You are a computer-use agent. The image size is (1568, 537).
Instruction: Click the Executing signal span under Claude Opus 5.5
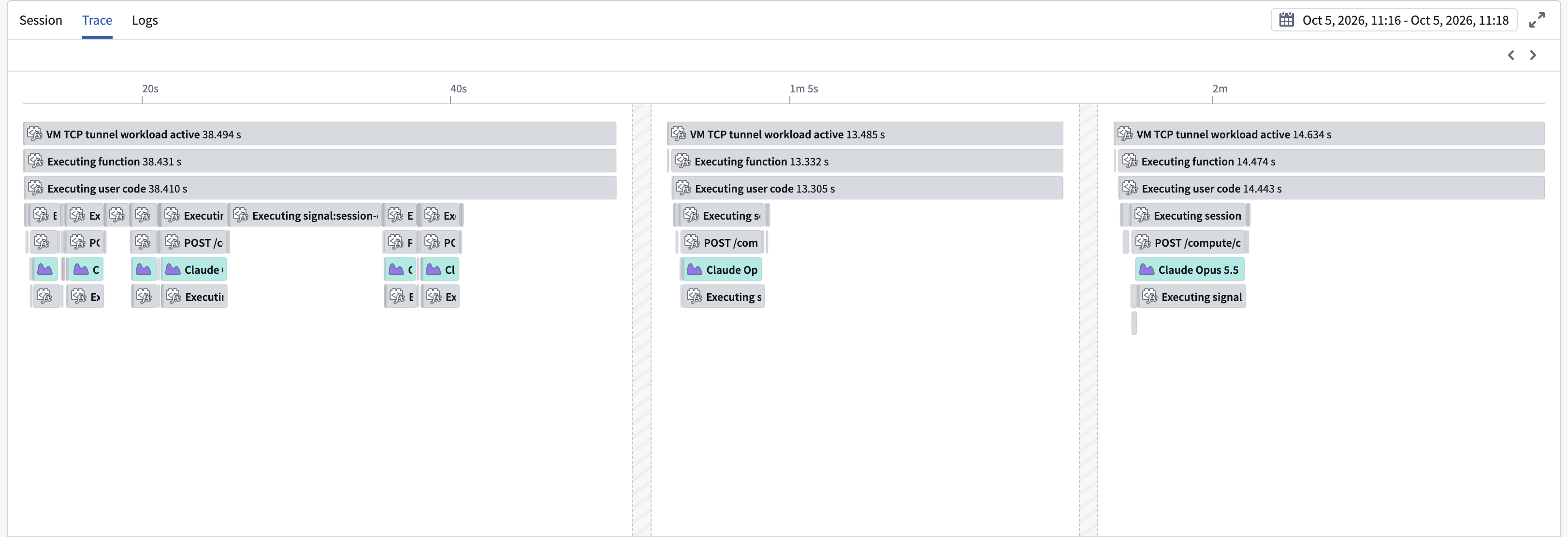[x=1192, y=296]
